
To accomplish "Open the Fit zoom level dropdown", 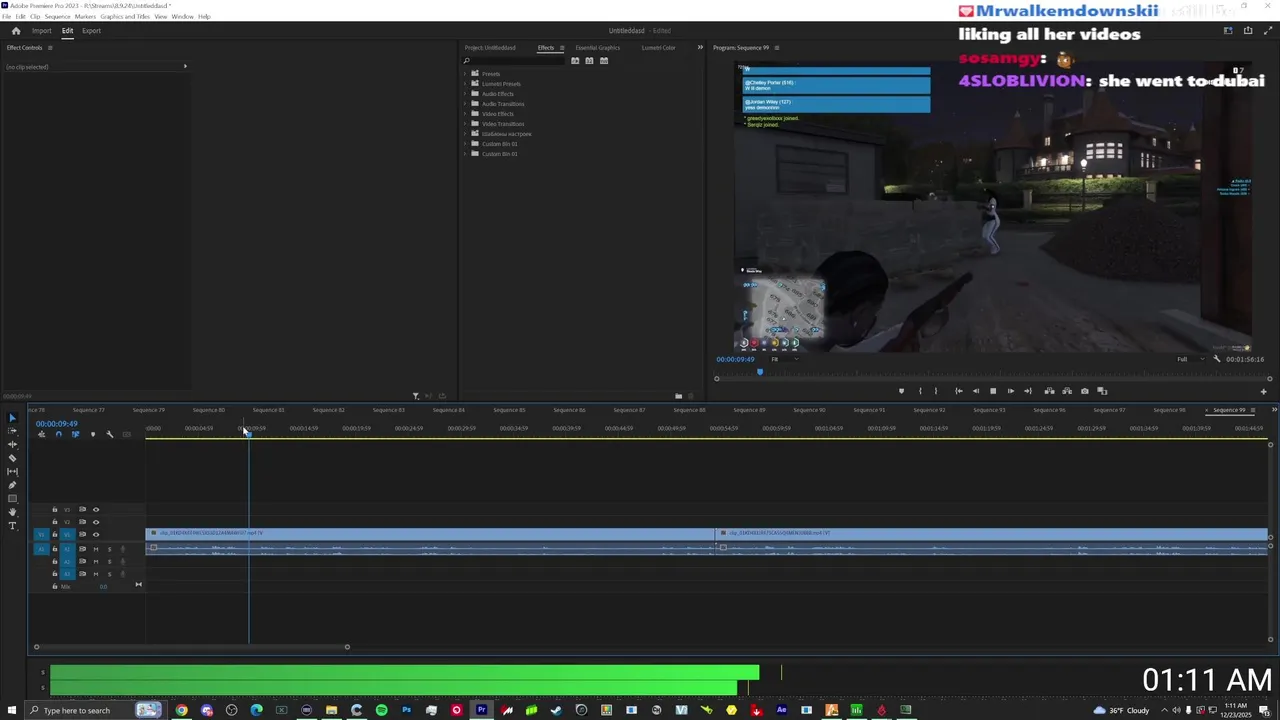I will [x=783, y=359].
